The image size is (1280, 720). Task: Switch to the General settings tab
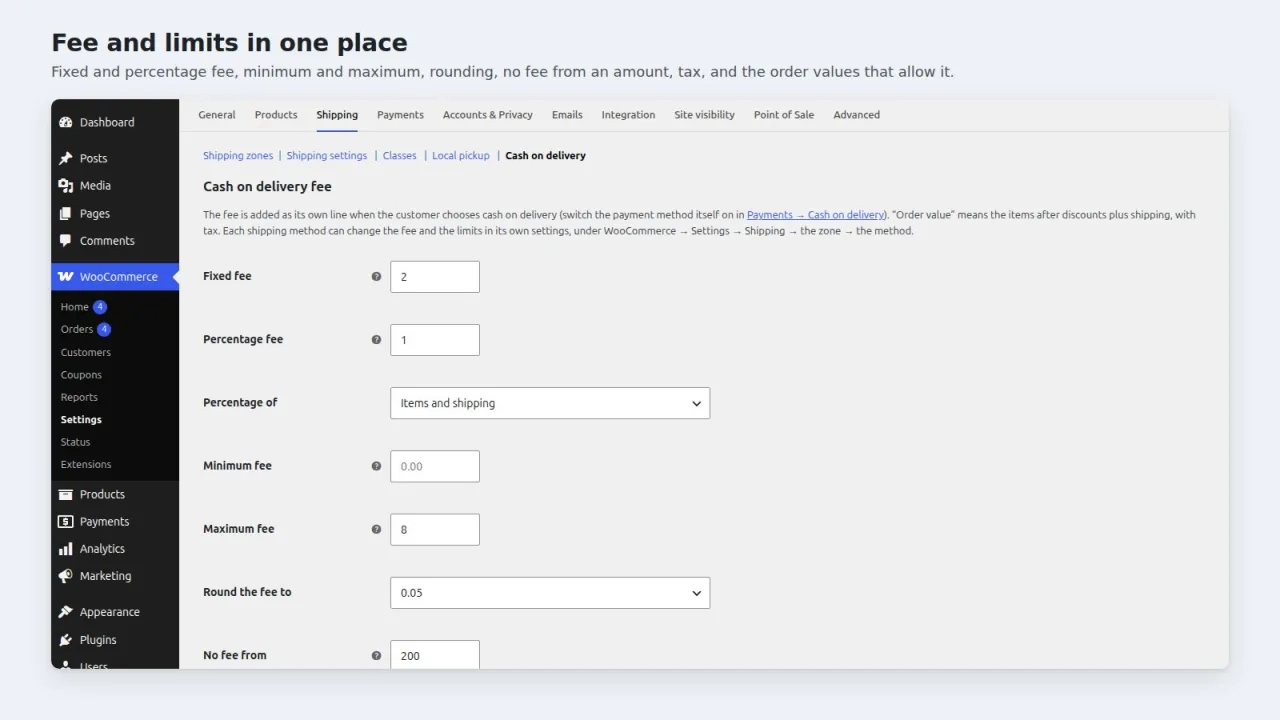pyautogui.click(x=217, y=115)
